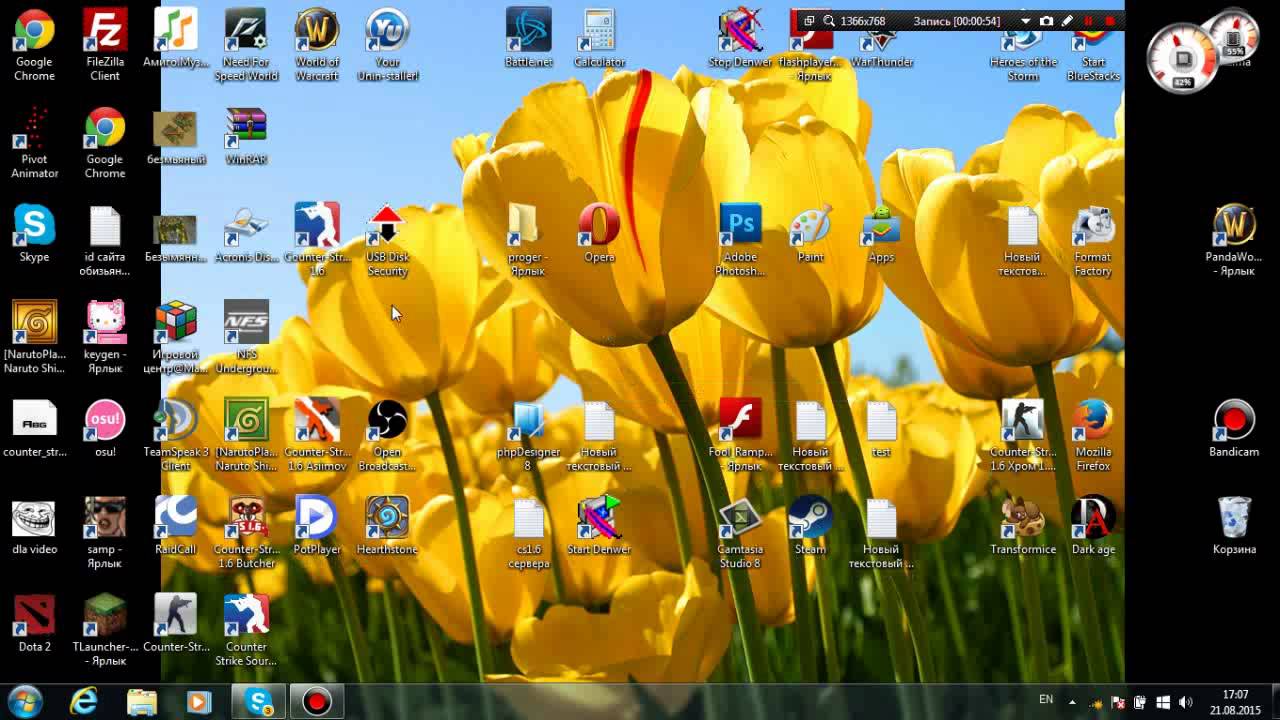Select the Your Uninstaller shortcut
This screenshot has width=1280, height=720.
pyautogui.click(x=387, y=45)
